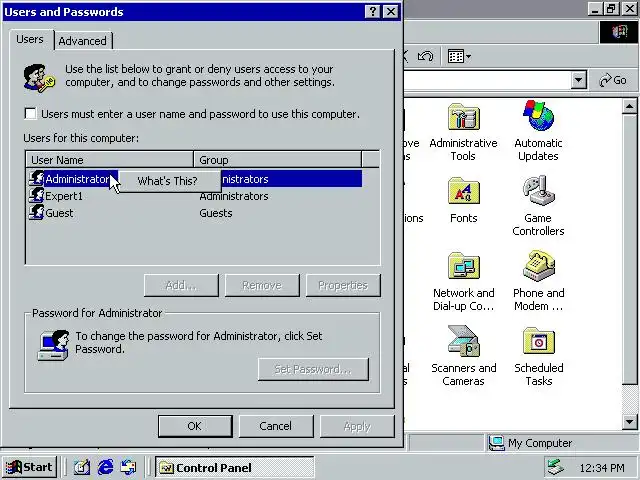The height and width of the screenshot is (480, 640).
Task: Click the Guest user icon in list
Action: point(36,213)
